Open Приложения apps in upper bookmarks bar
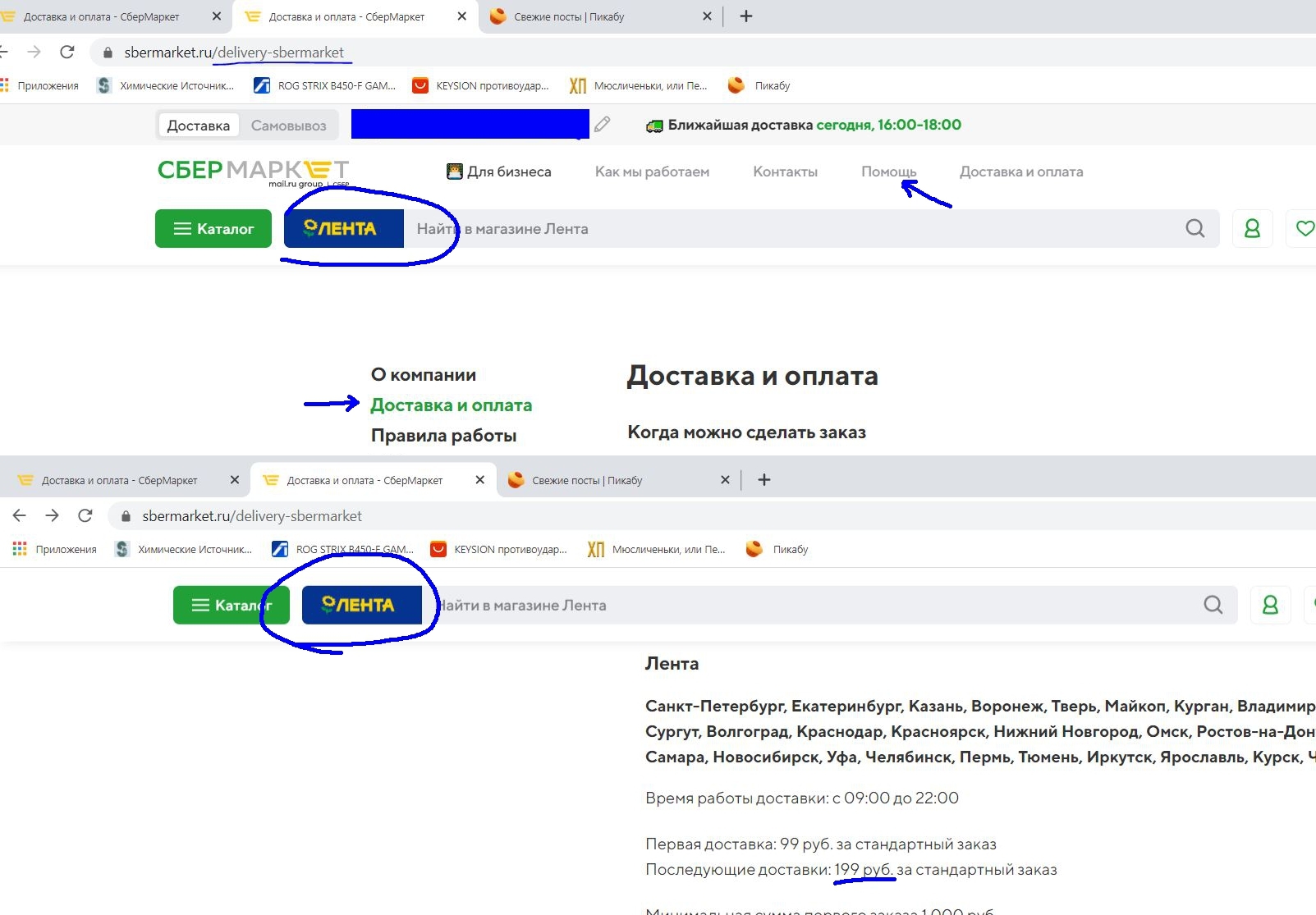The width and height of the screenshot is (1316, 915). coord(40,85)
